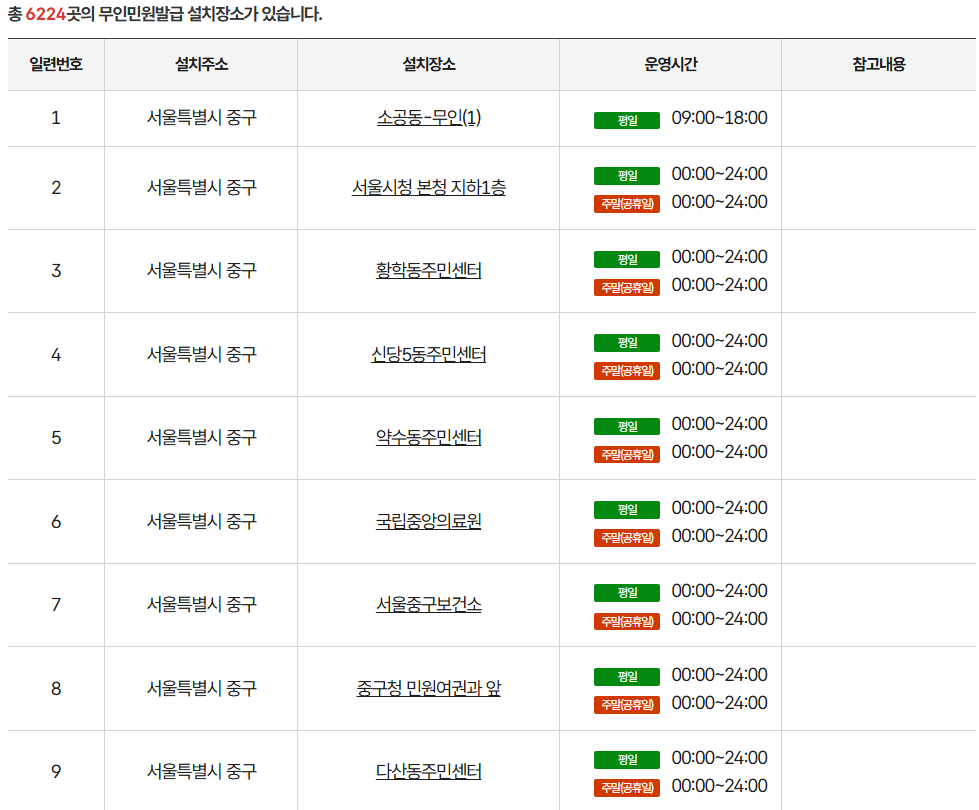The image size is (979, 810).
Task: Open the 다산동주민센터 link
Action: tap(428, 771)
